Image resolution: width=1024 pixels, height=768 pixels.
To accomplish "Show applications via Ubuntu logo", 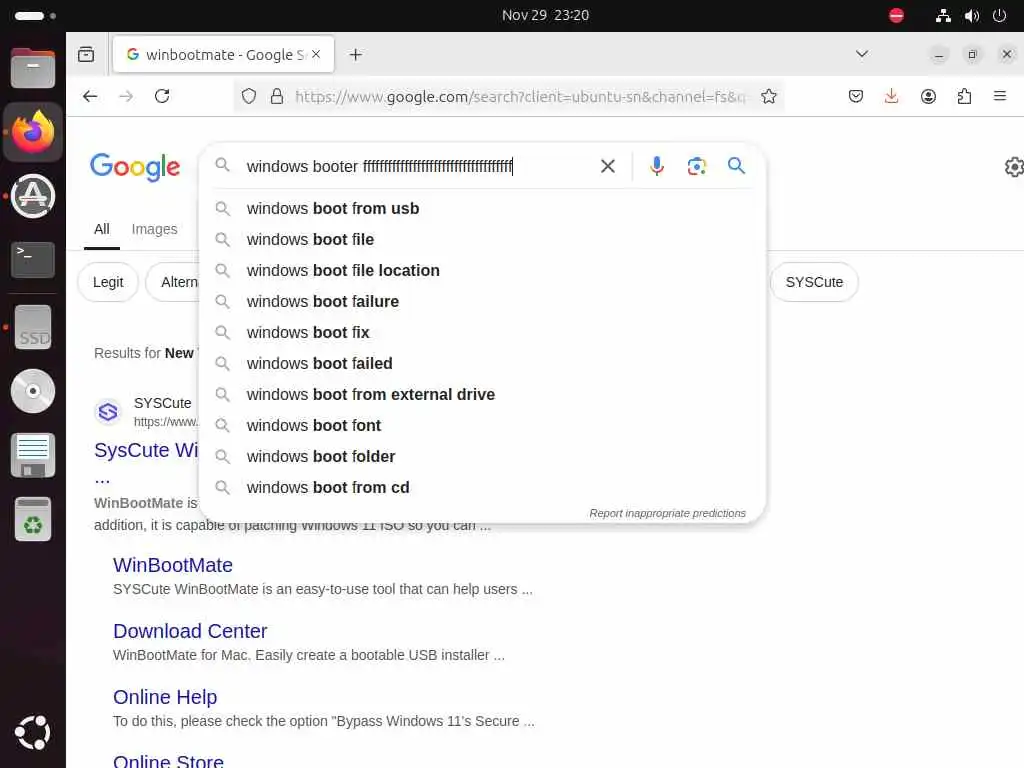I will pos(33,732).
